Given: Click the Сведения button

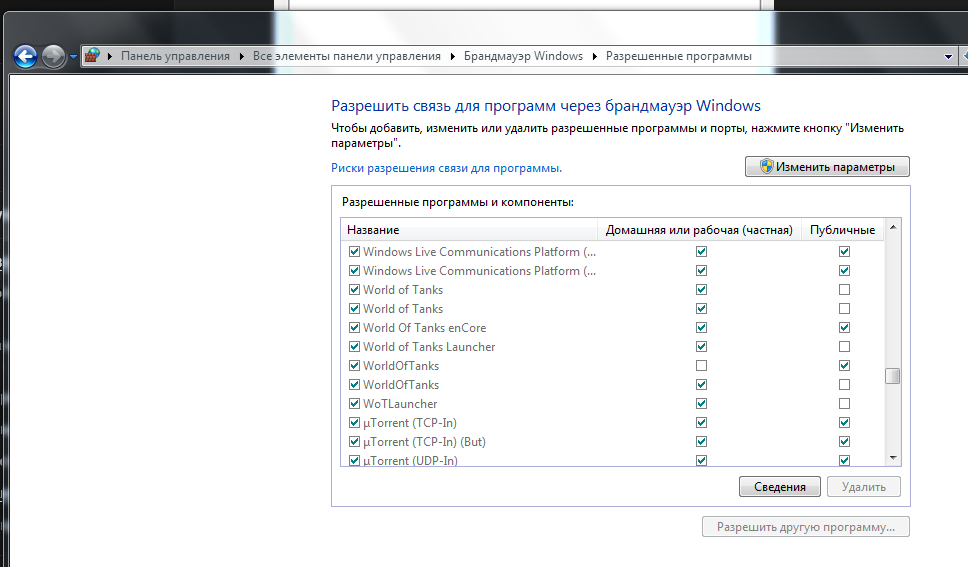Looking at the screenshot, I should 780,487.
